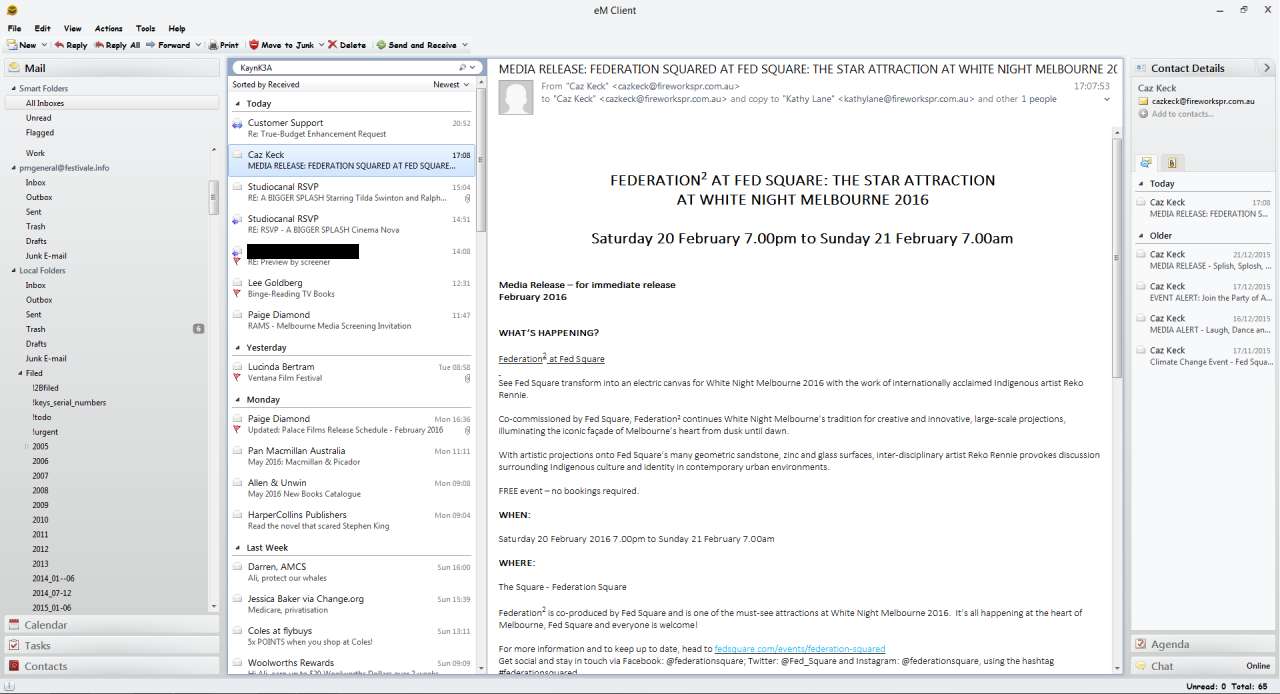Open the Send and Receive dropdown arrow
Screen dimensions: 1280x694
tap(465, 45)
